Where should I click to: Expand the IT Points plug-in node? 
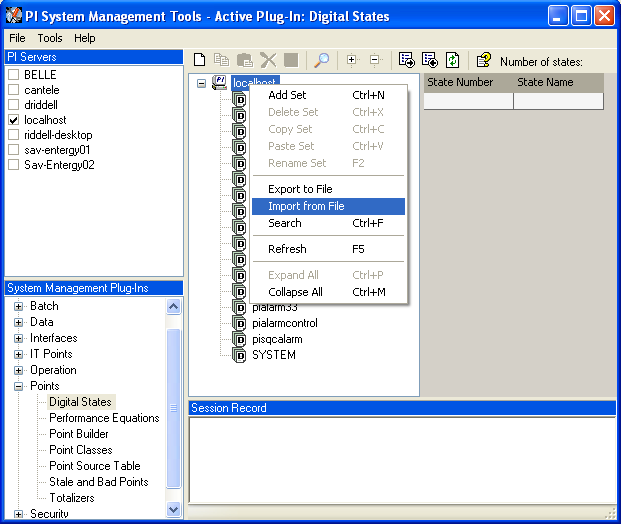(18, 354)
